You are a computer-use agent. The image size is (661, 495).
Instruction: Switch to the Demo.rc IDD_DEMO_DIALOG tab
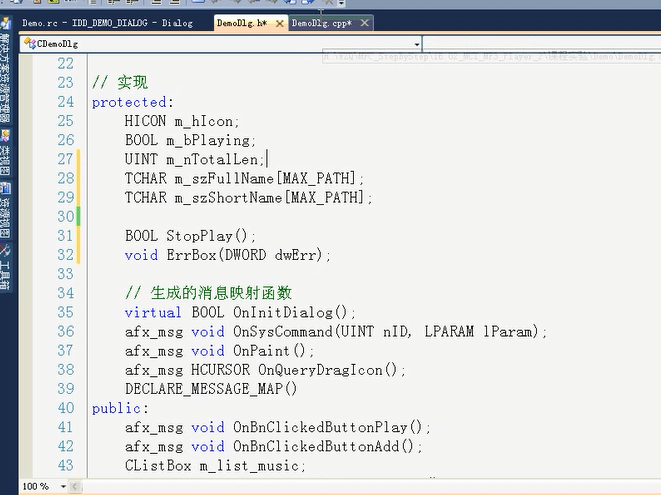[107, 23]
